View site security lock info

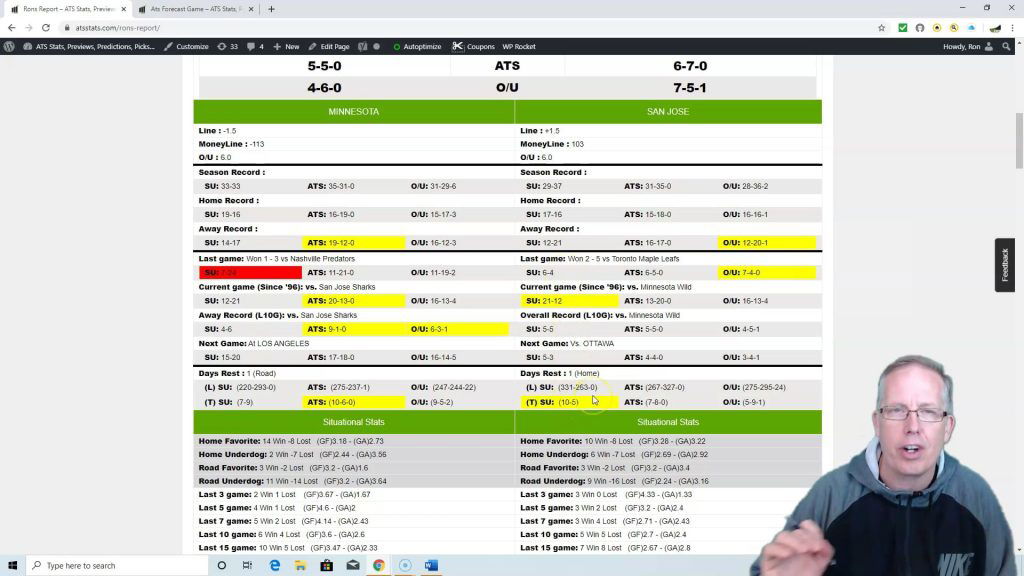pyautogui.click(x=67, y=27)
